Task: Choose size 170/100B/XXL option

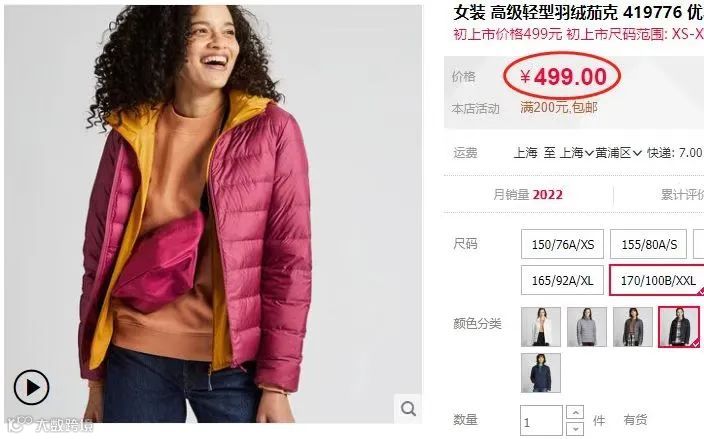Action: pos(657,281)
